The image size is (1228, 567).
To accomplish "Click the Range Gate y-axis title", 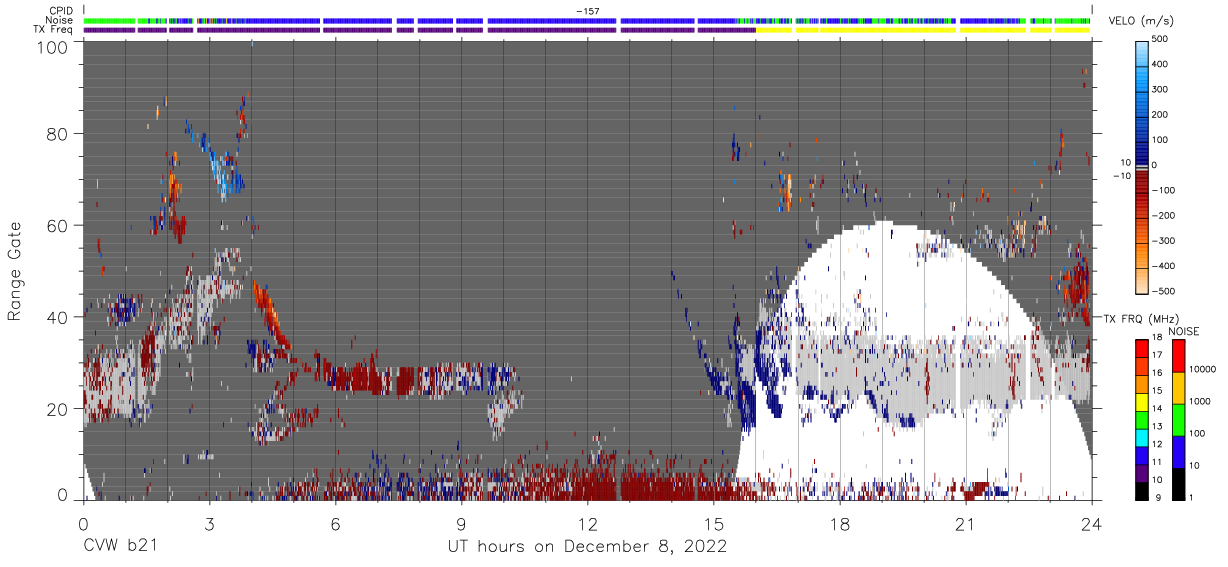I will pos(15,270).
